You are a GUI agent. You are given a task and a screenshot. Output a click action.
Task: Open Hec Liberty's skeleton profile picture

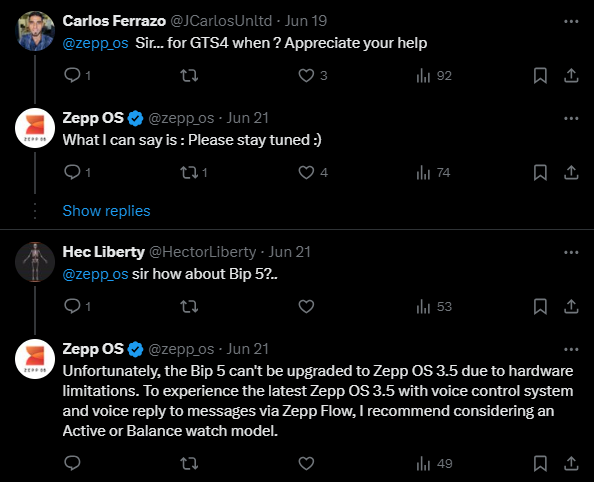coord(35,262)
